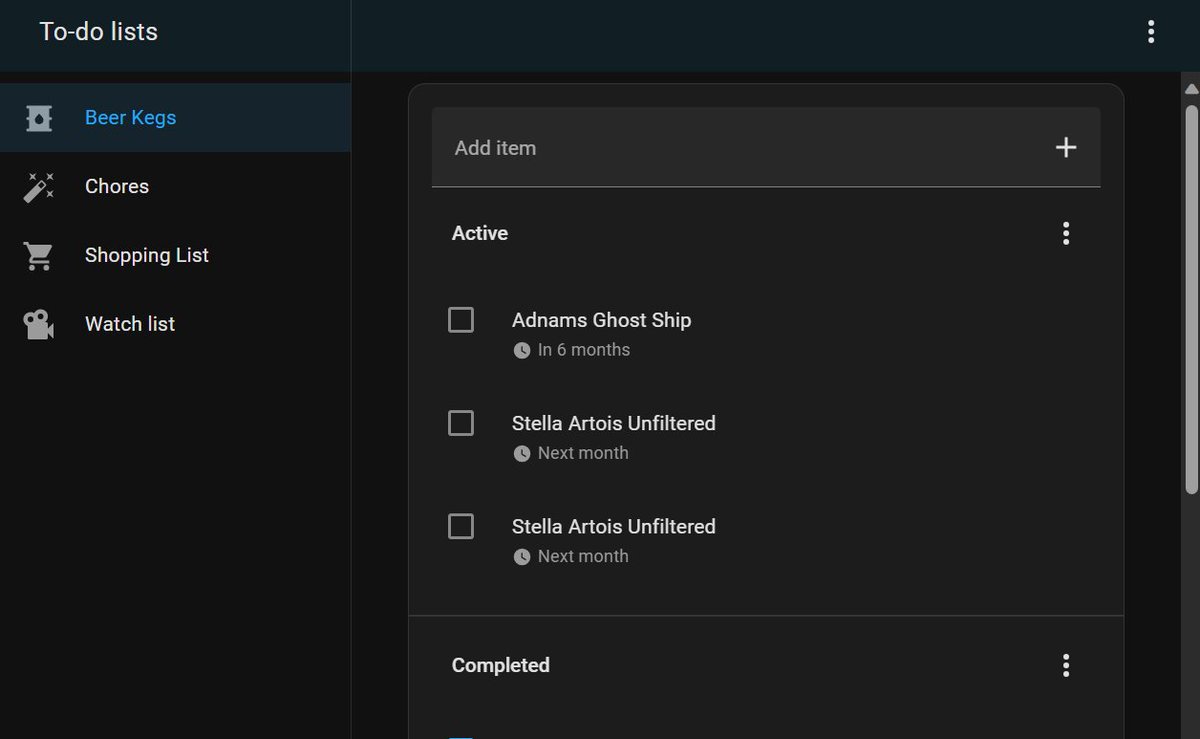Click the scrollbar up arrow

(1191, 89)
